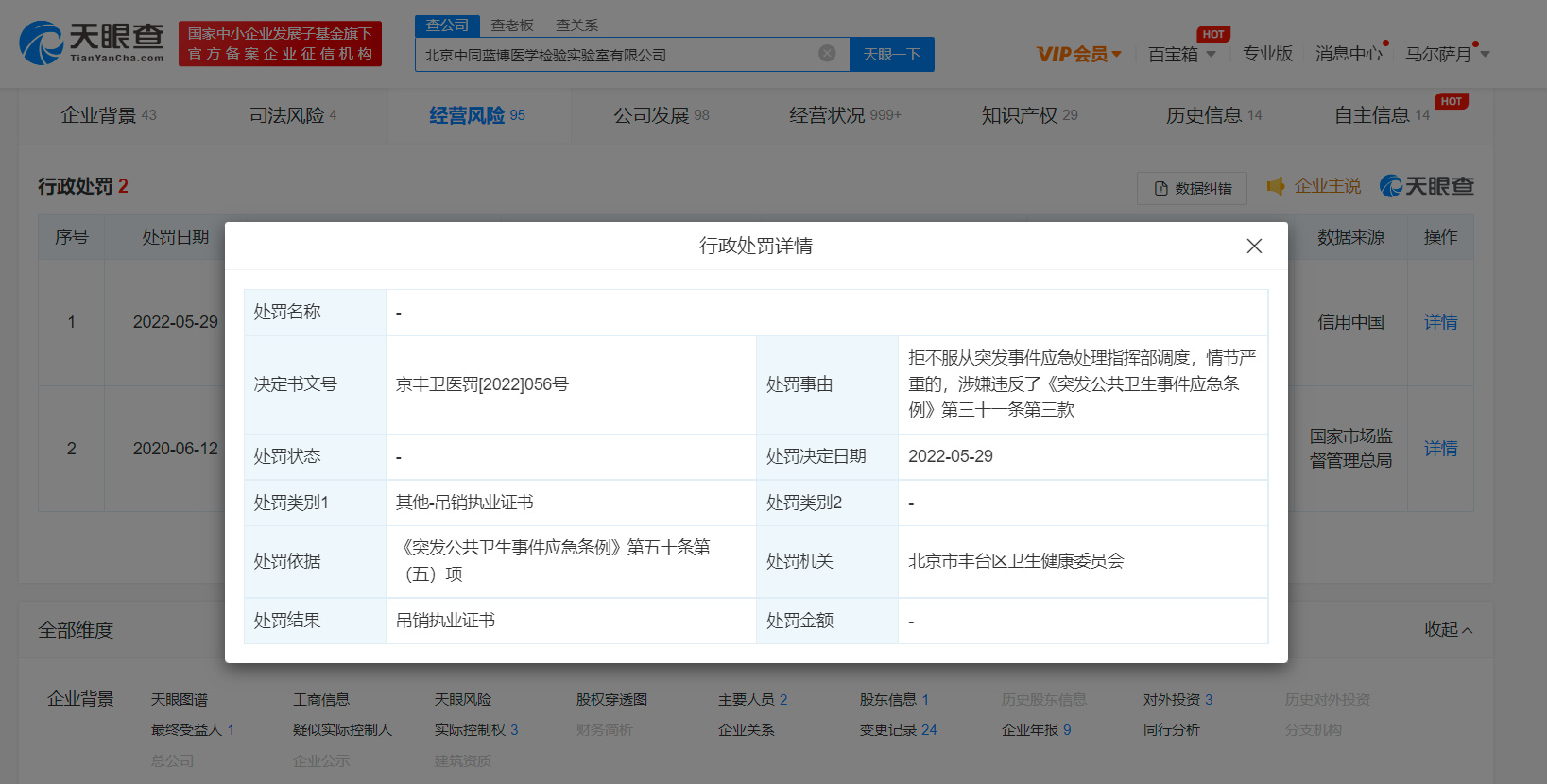Screen dimensions: 1547x784
Task: Open the 主要人员 2 link
Action: tap(753, 700)
